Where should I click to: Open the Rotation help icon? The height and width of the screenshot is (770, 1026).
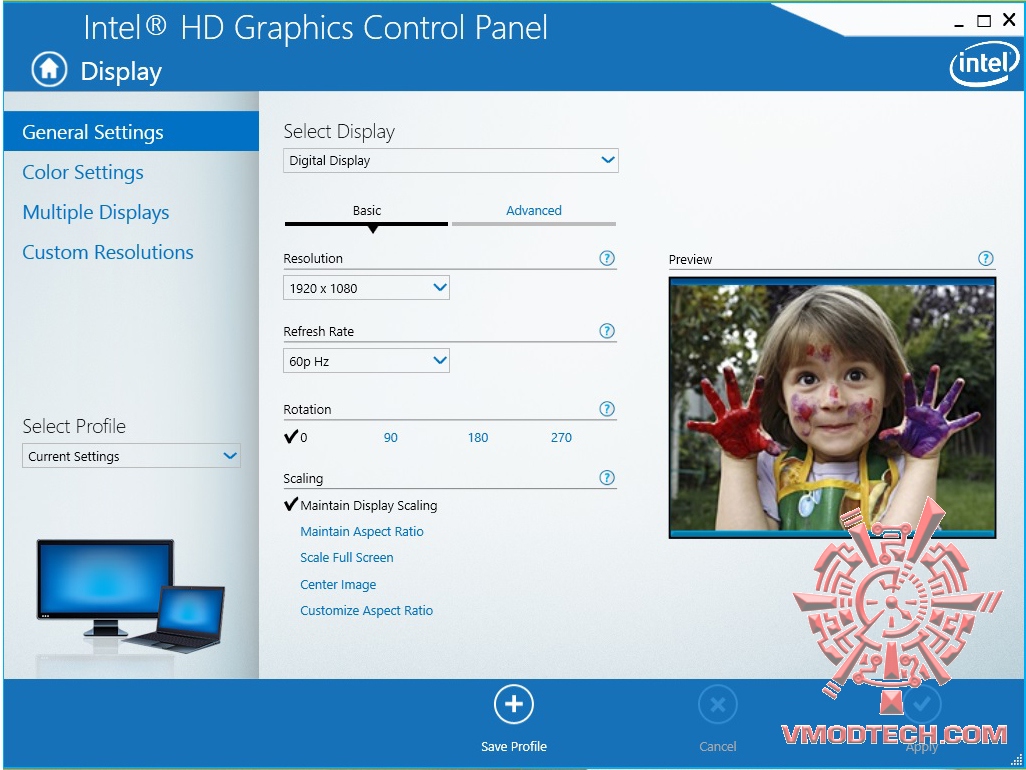[x=607, y=409]
